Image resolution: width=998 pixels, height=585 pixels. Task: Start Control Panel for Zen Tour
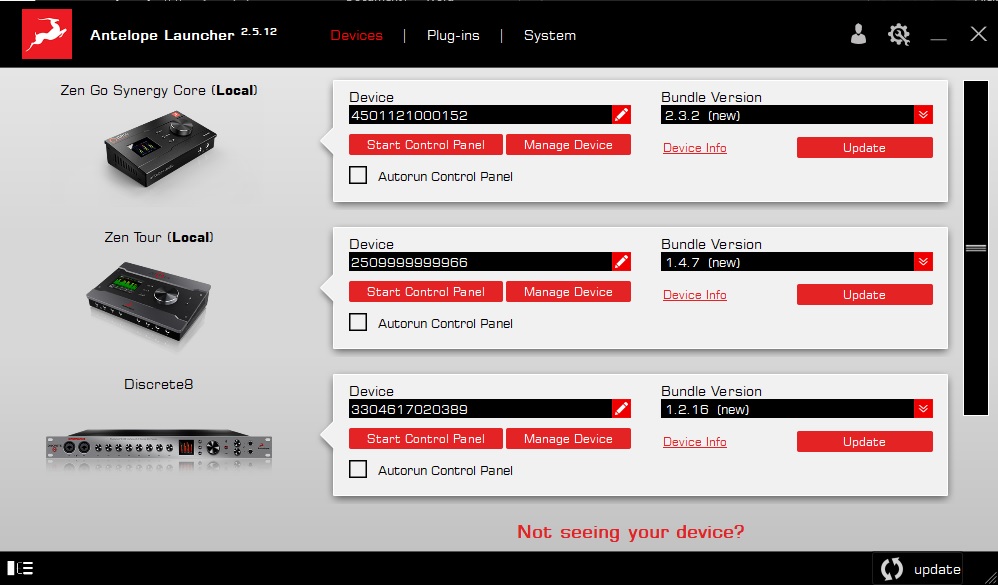(x=426, y=292)
